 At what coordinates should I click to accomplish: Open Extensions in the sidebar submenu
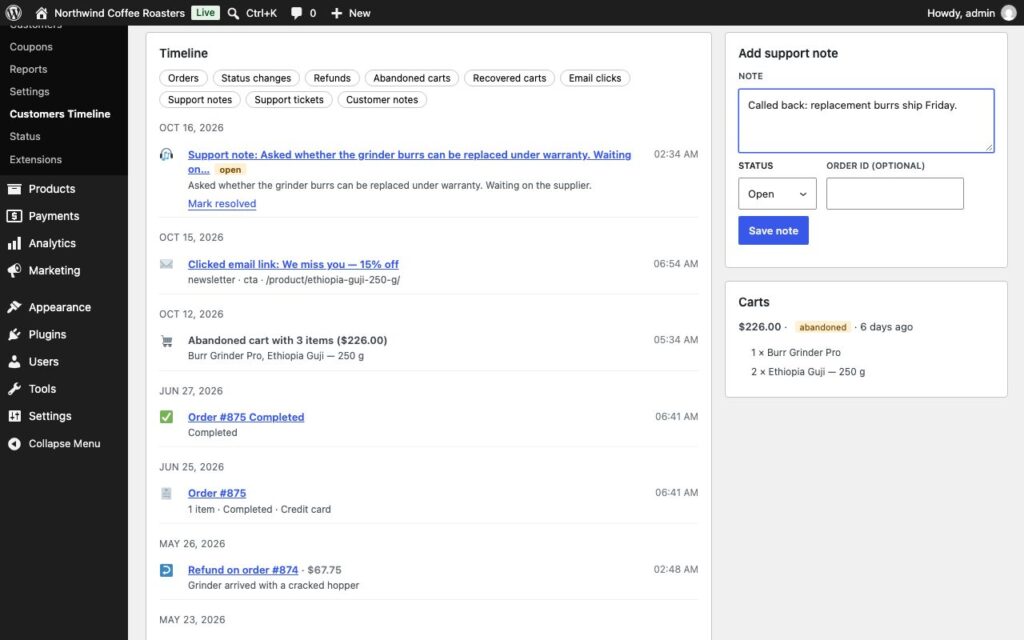pyautogui.click(x=35, y=159)
